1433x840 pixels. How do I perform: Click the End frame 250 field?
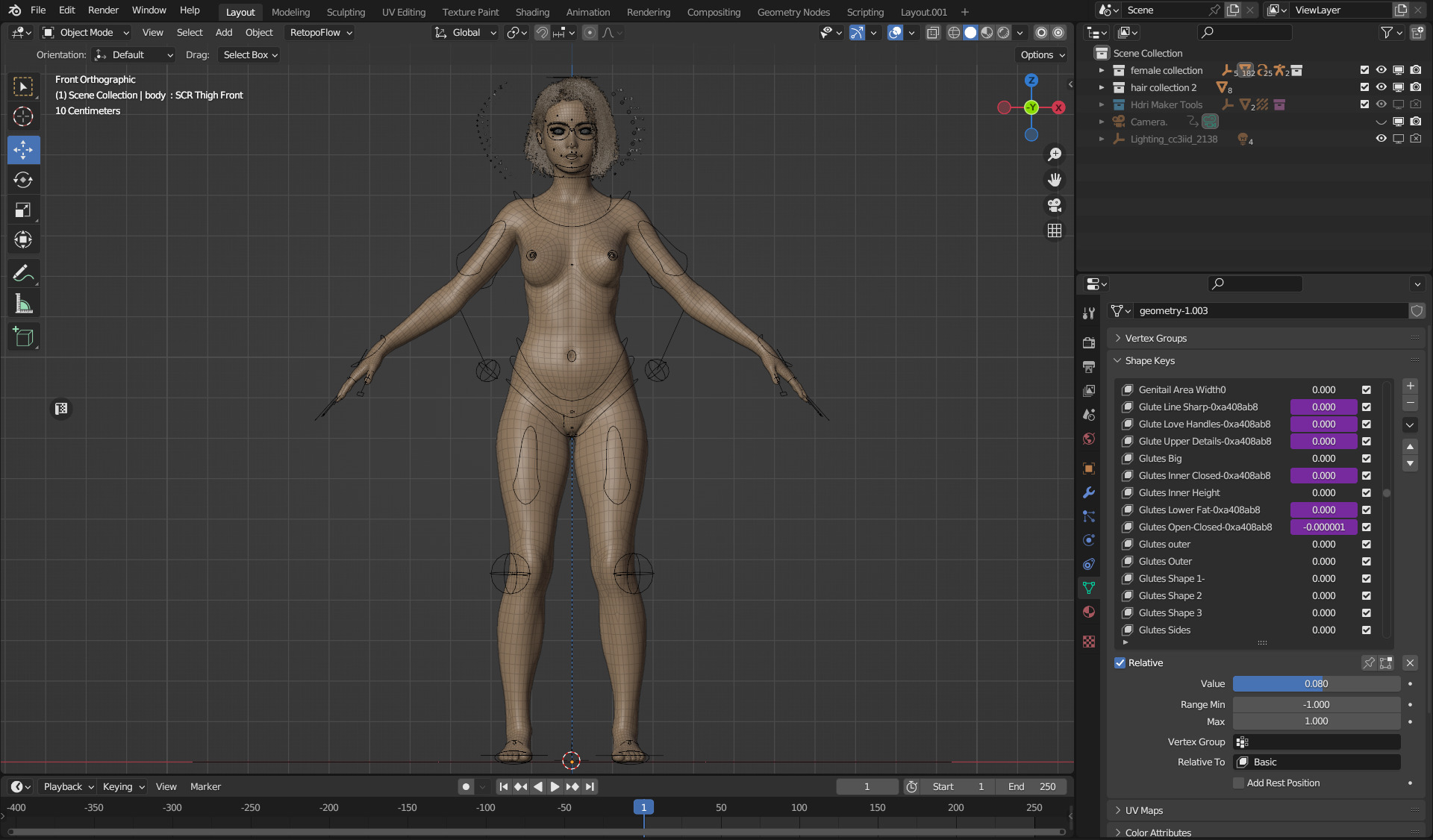click(1032, 787)
